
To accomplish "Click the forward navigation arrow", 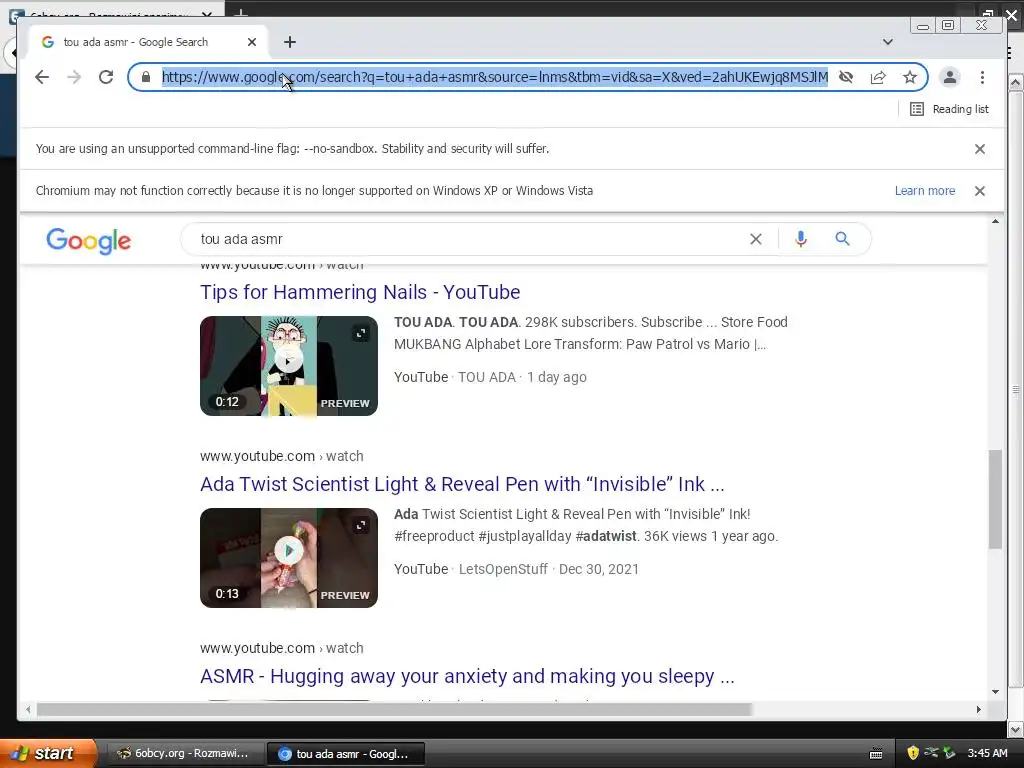I will pos(74,77).
